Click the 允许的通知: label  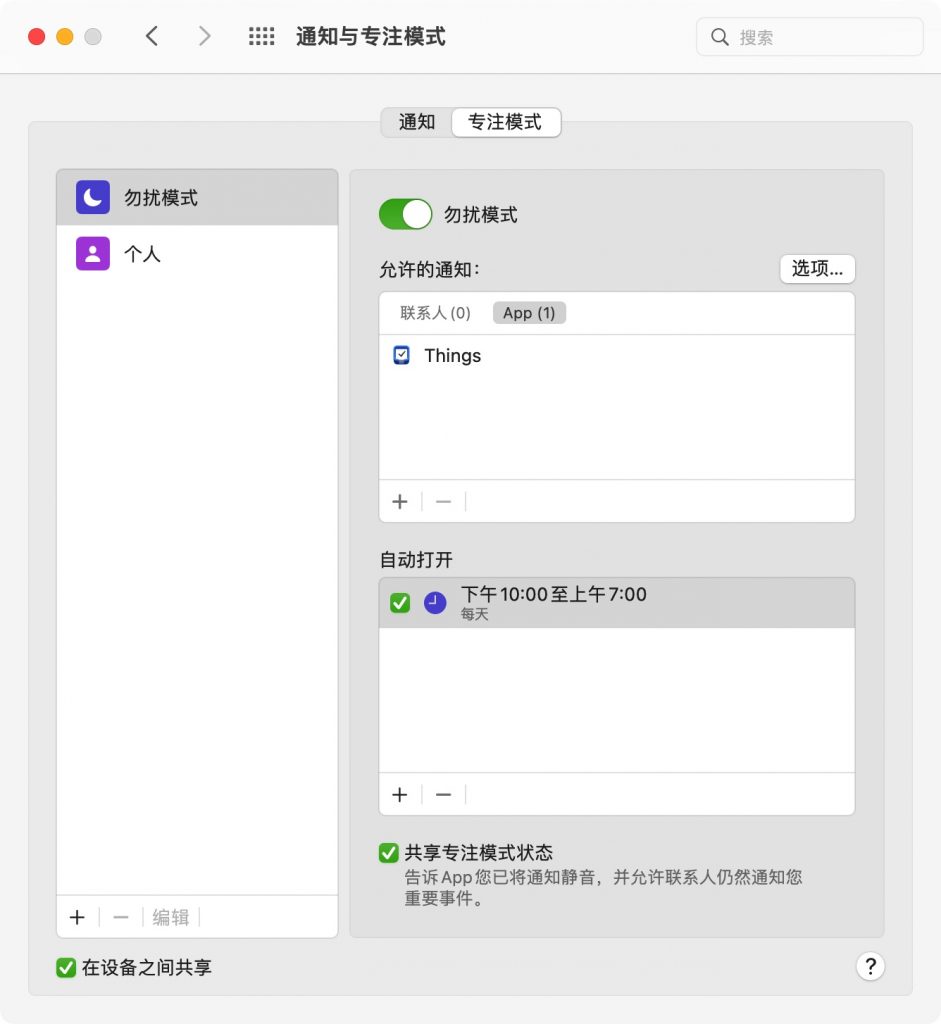(430, 269)
